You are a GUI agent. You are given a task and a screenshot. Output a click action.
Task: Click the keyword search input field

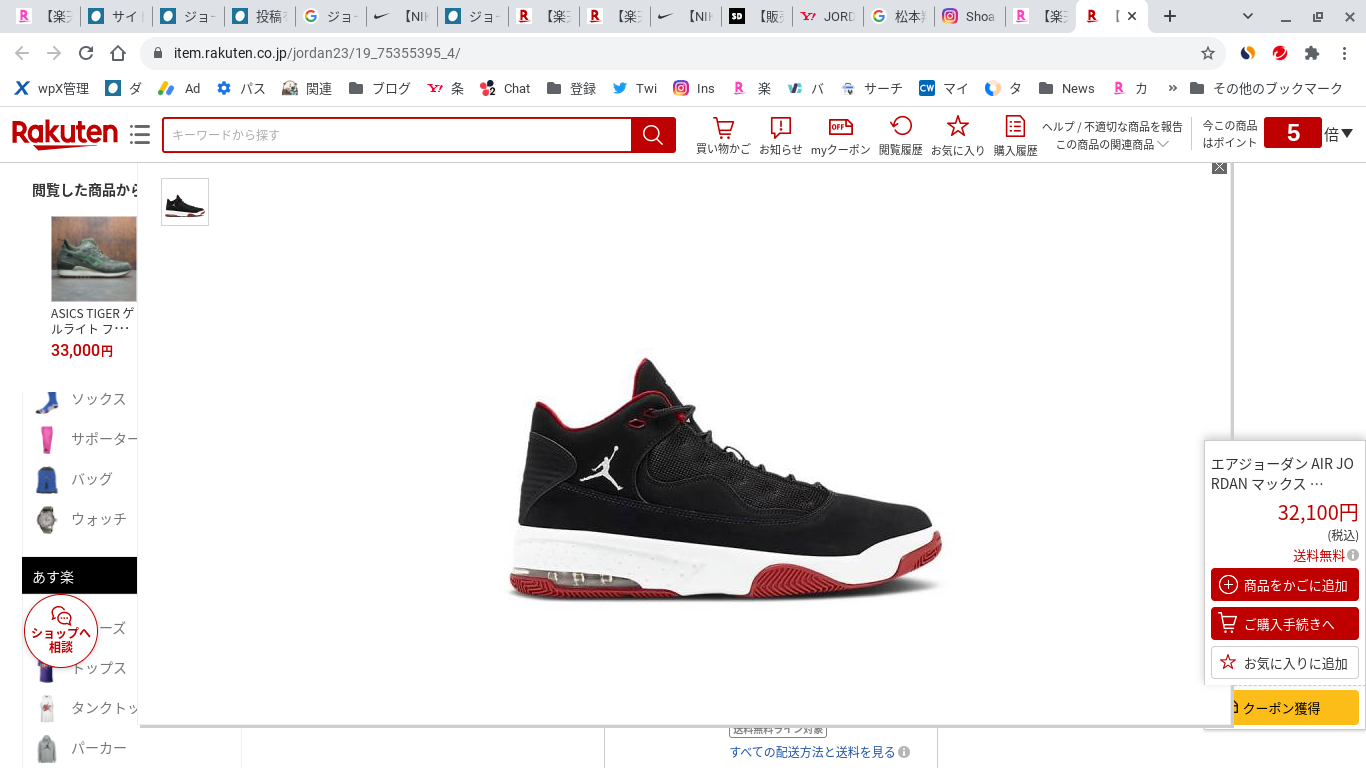pyautogui.click(x=397, y=135)
